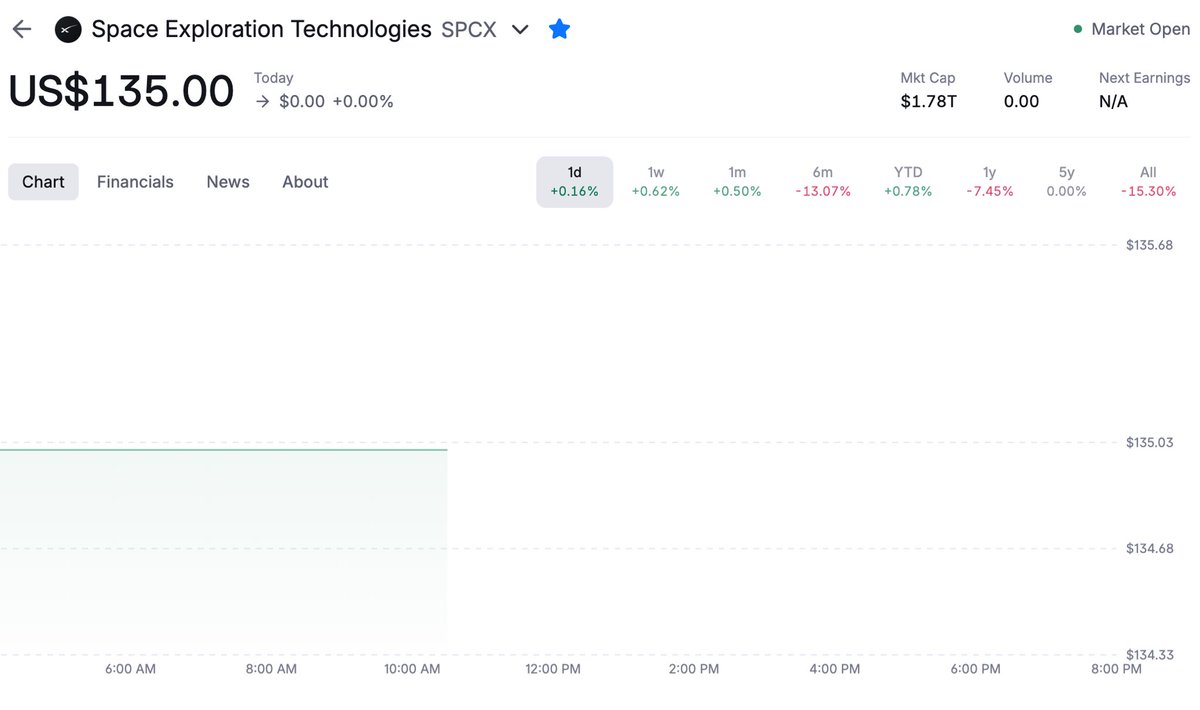Click the 8:00 AM time label
1200x710 pixels.
pos(271,669)
